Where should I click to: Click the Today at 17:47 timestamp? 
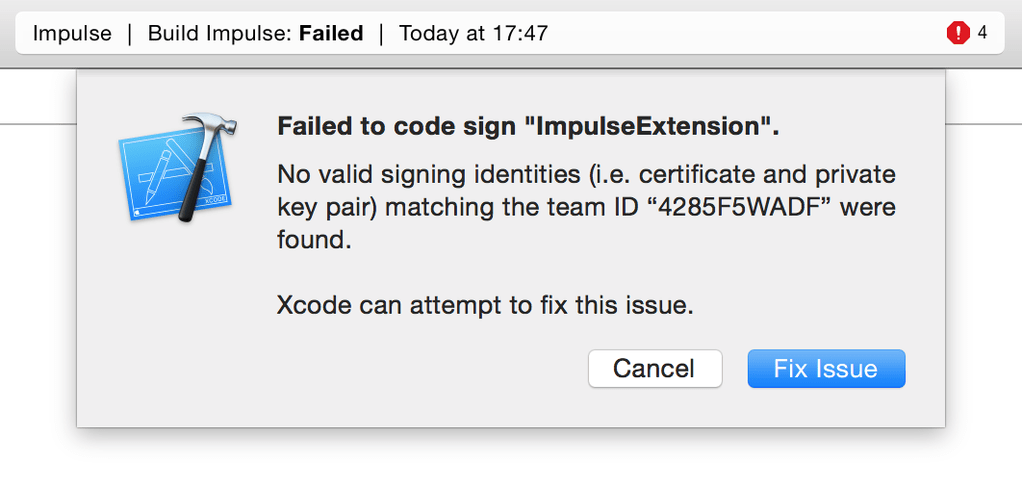(473, 33)
